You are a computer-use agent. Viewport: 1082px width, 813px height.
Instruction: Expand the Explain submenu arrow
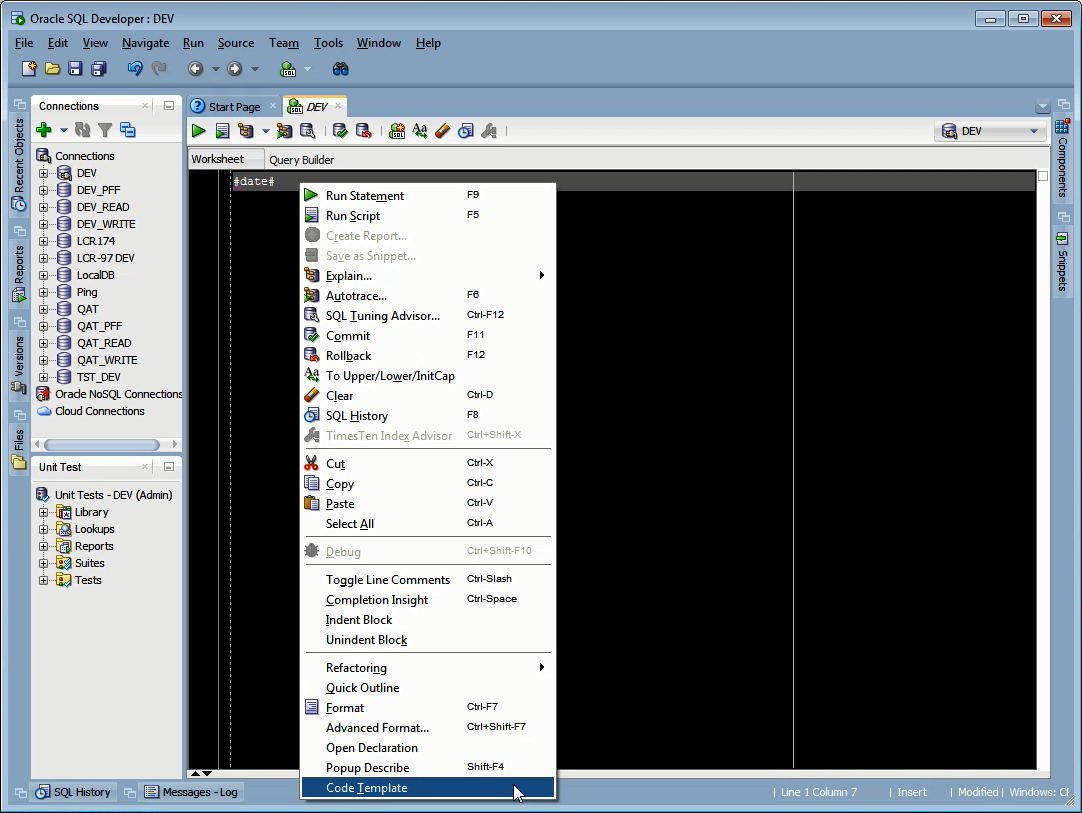coord(542,275)
